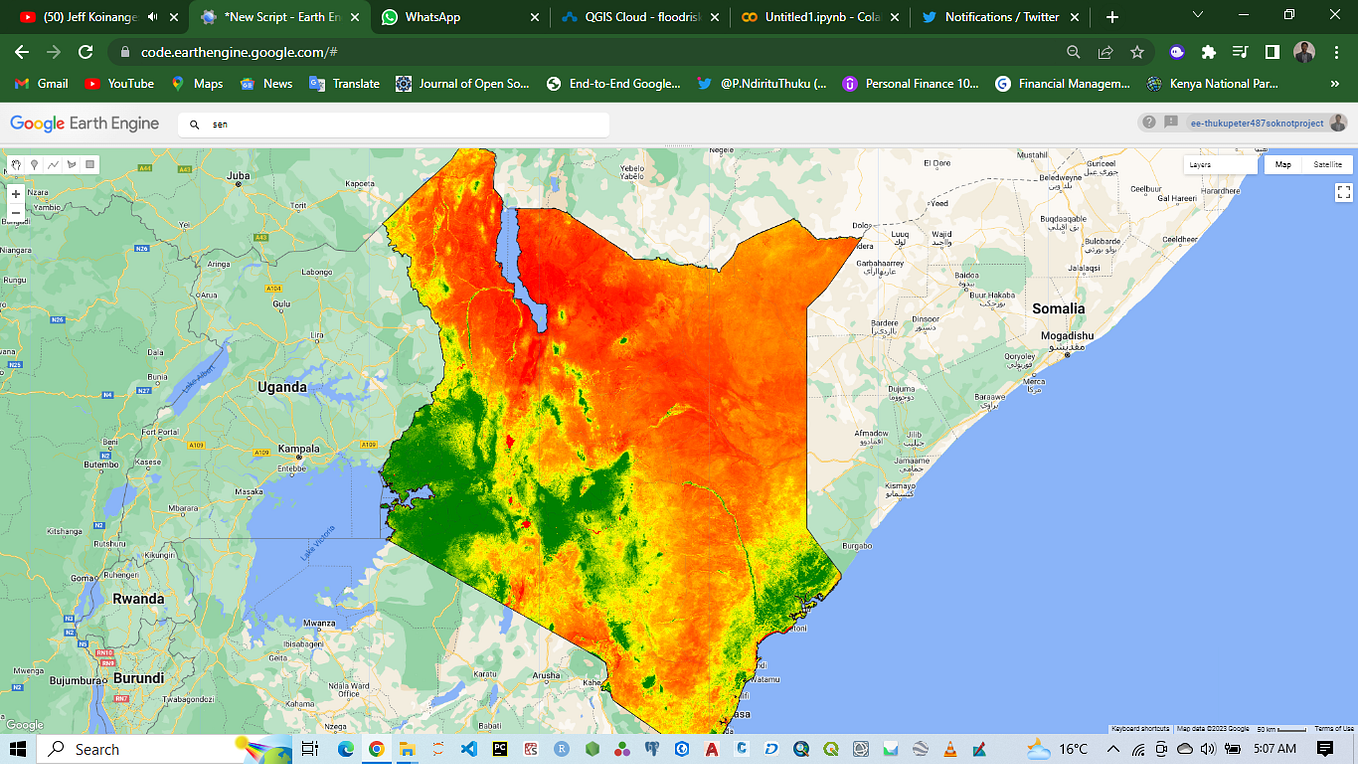Open Earth Engine help via question mark icon
1358x764 pixels.
click(1149, 122)
